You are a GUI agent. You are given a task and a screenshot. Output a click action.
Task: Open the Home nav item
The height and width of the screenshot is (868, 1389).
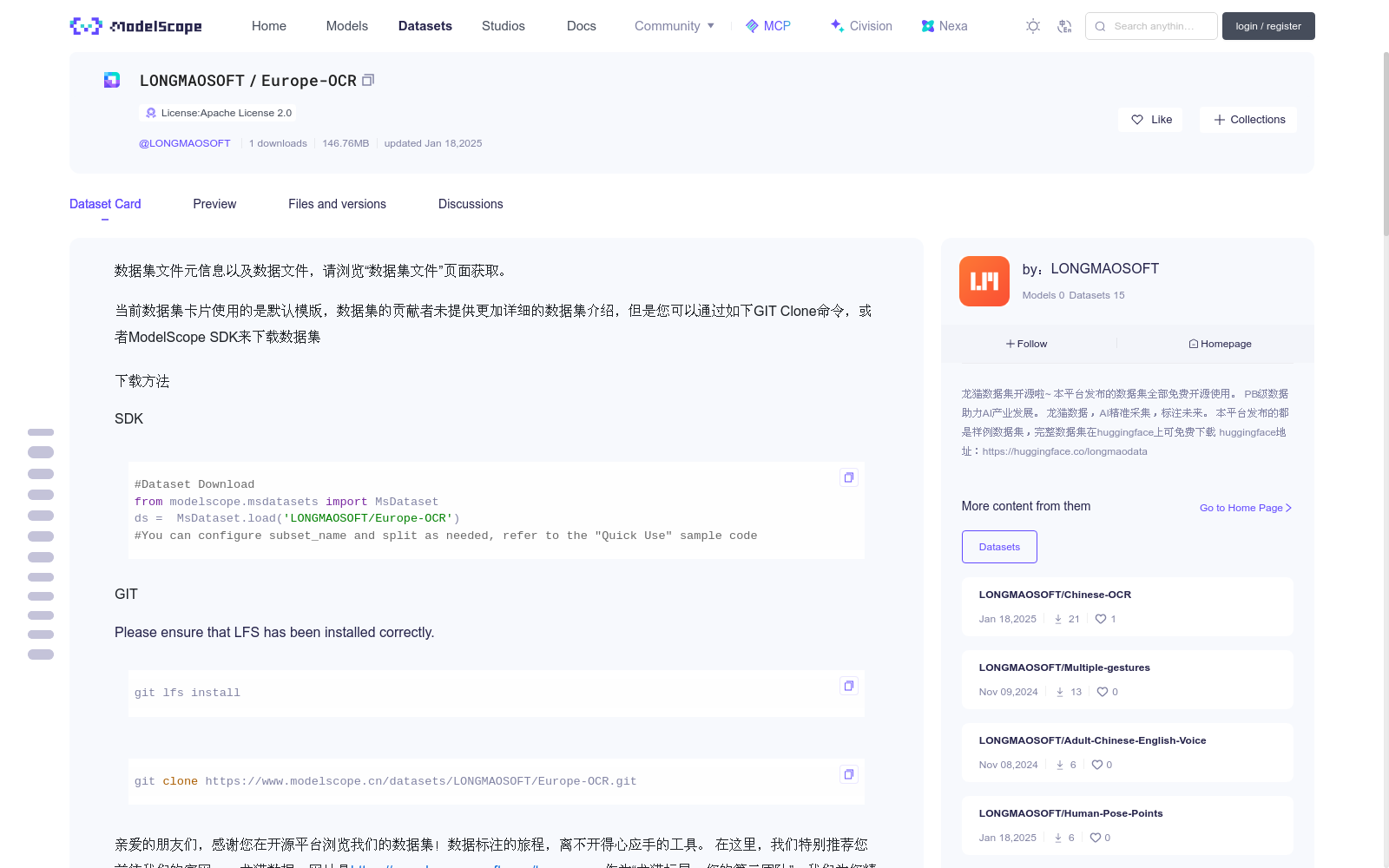[269, 26]
